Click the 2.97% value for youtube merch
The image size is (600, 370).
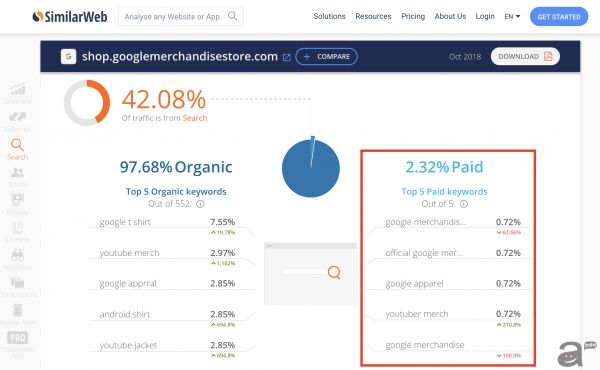point(222,253)
